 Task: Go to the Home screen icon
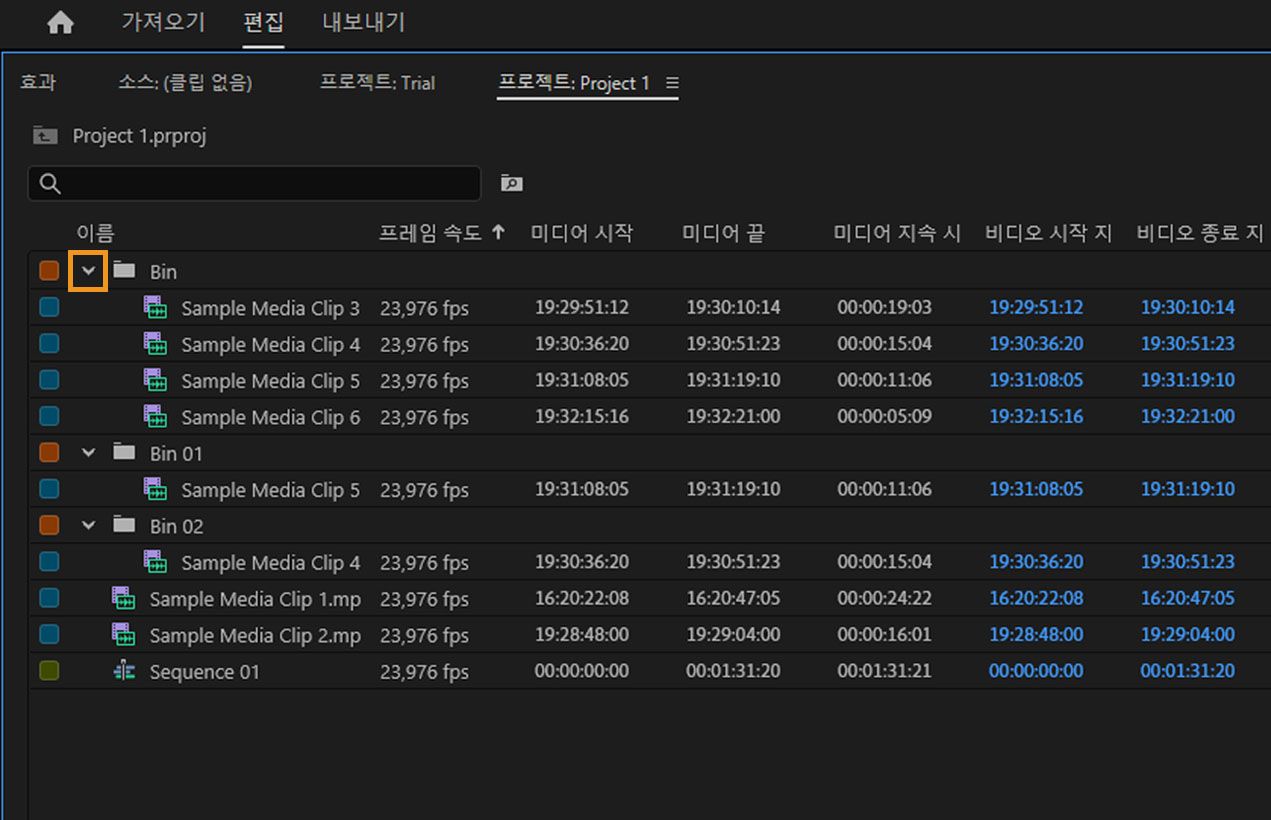point(60,23)
